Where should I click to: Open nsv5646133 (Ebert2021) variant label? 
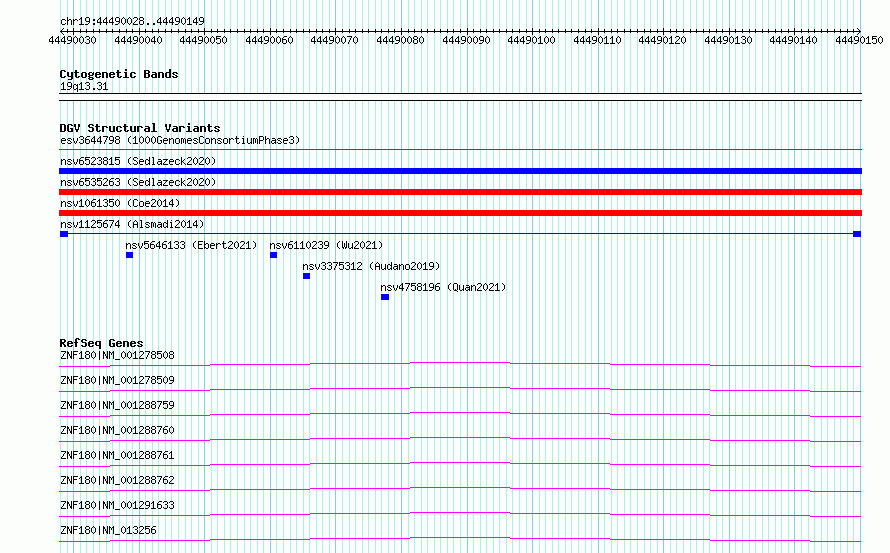pos(191,245)
